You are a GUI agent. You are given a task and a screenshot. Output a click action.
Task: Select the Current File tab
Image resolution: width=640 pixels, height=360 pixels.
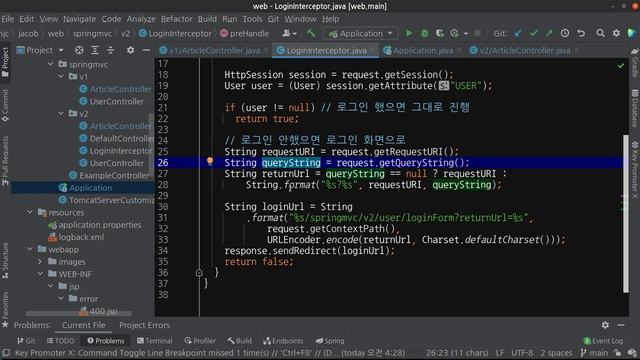pyautogui.click(x=84, y=325)
